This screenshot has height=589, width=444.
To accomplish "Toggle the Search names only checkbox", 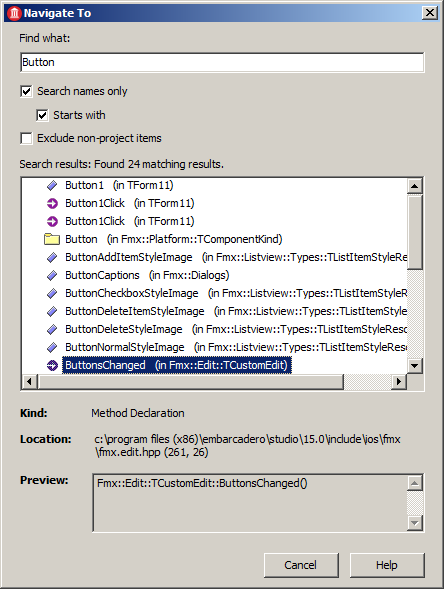I will coord(26,91).
